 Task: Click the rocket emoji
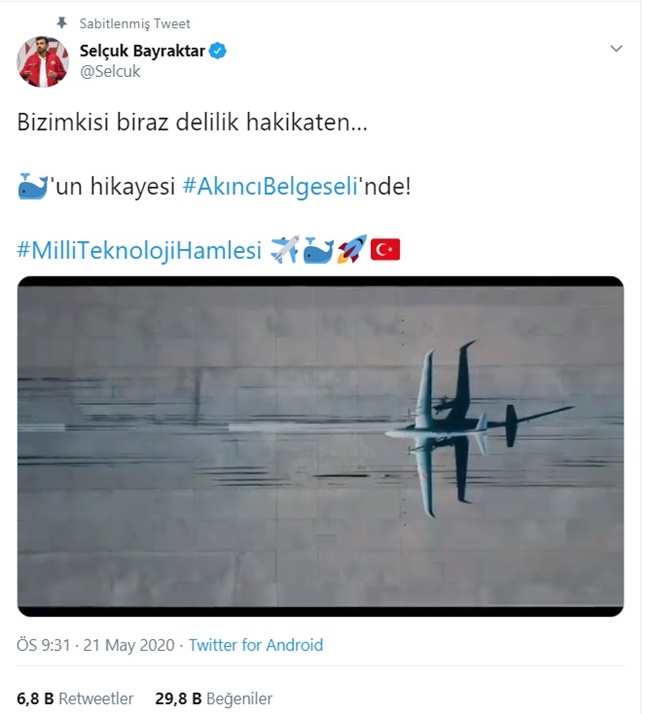(352, 250)
